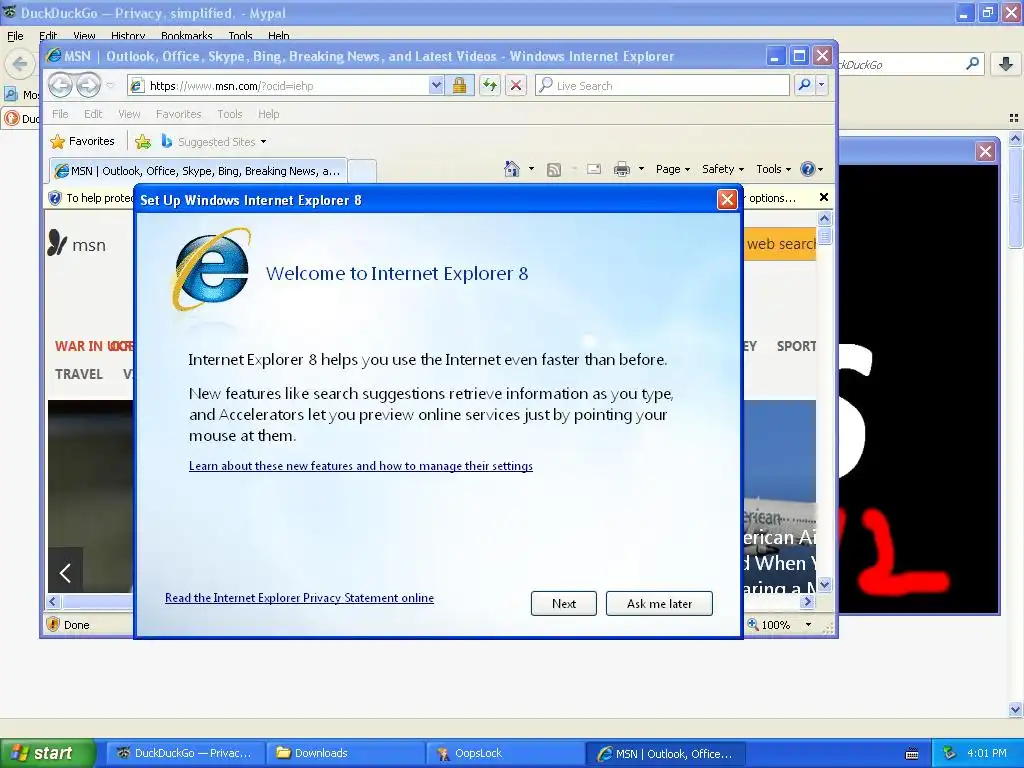Open Mypal File menu

point(15,36)
